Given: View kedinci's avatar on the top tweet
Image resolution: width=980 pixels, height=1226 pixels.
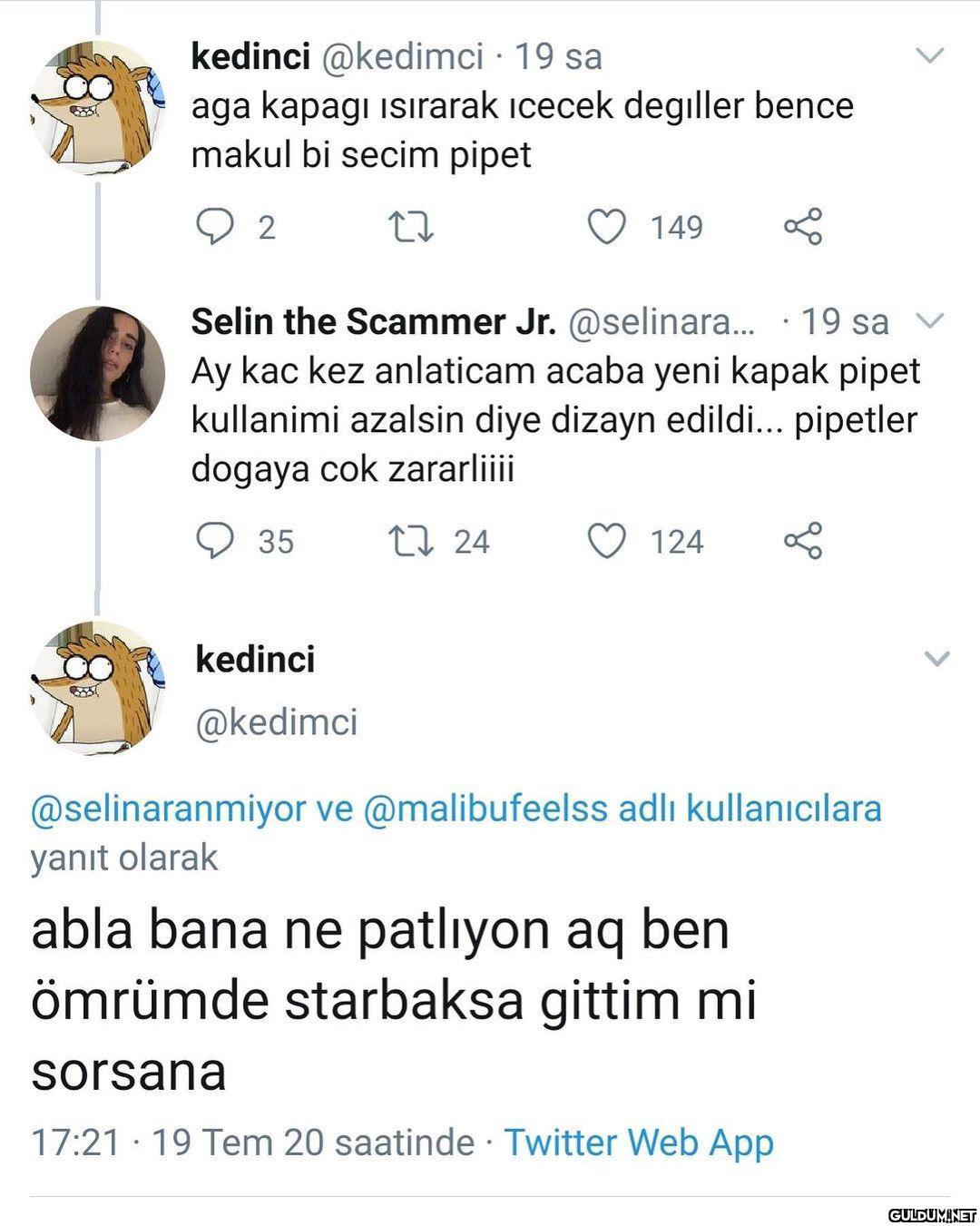Looking at the screenshot, I should tap(98, 107).
